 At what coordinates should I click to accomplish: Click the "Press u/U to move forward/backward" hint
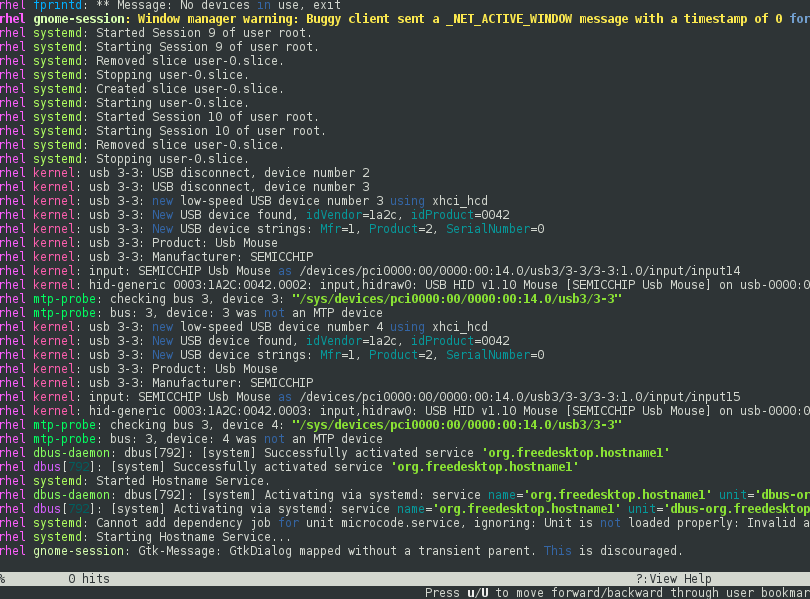pos(617,593)
